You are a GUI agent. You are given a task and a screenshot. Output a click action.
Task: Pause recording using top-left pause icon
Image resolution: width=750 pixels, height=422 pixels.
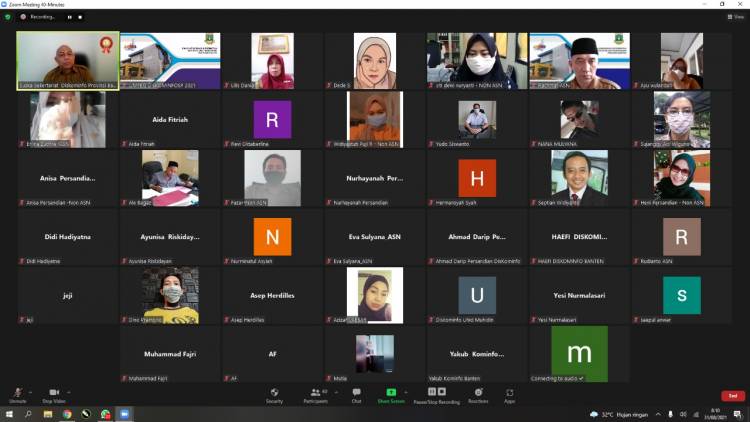click(70, 17)
